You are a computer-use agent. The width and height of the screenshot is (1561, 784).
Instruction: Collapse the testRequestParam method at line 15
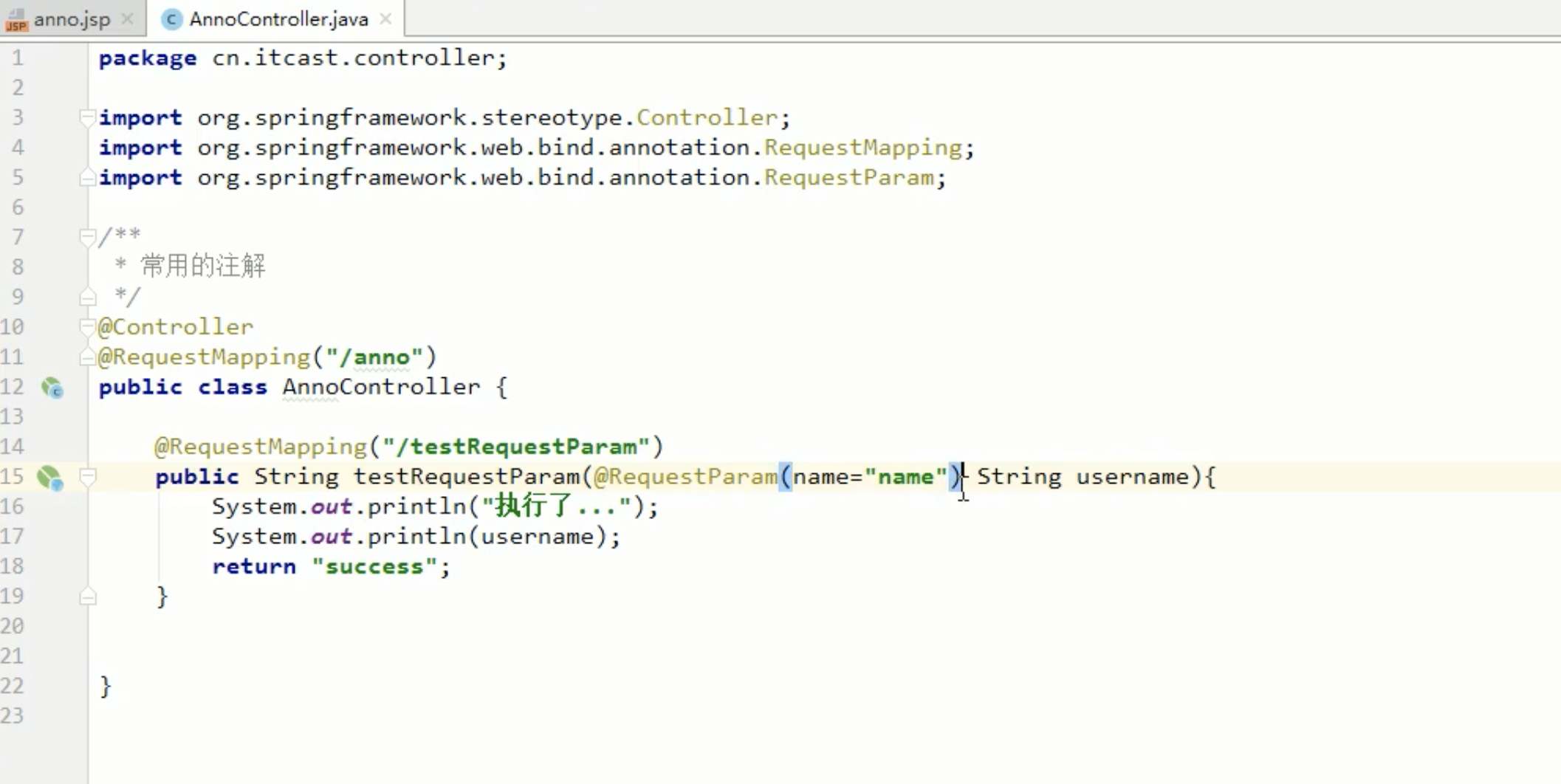click(88, 477)
